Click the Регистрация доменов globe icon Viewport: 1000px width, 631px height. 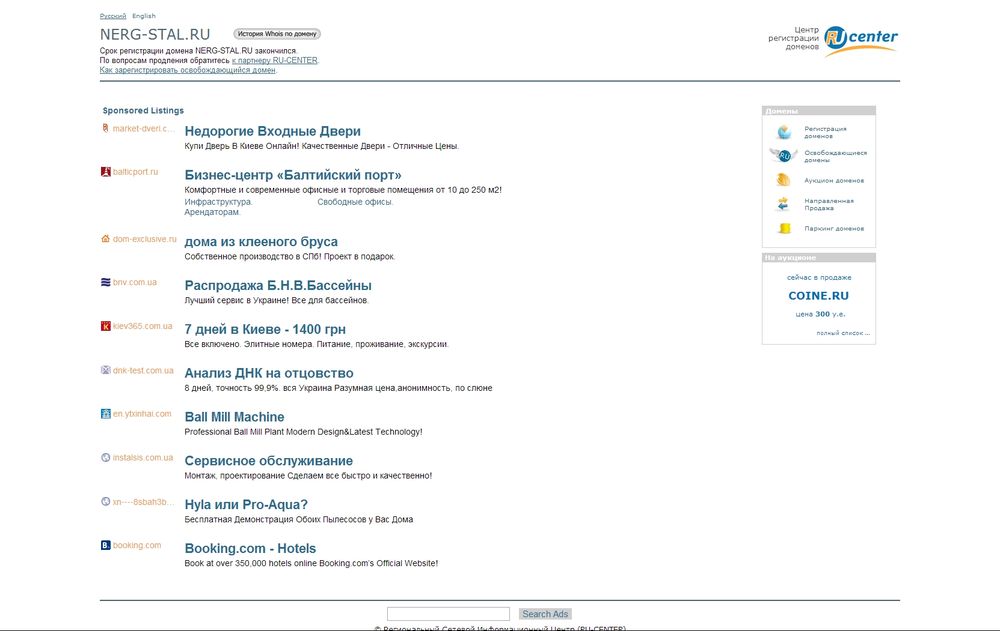point(784,132)
